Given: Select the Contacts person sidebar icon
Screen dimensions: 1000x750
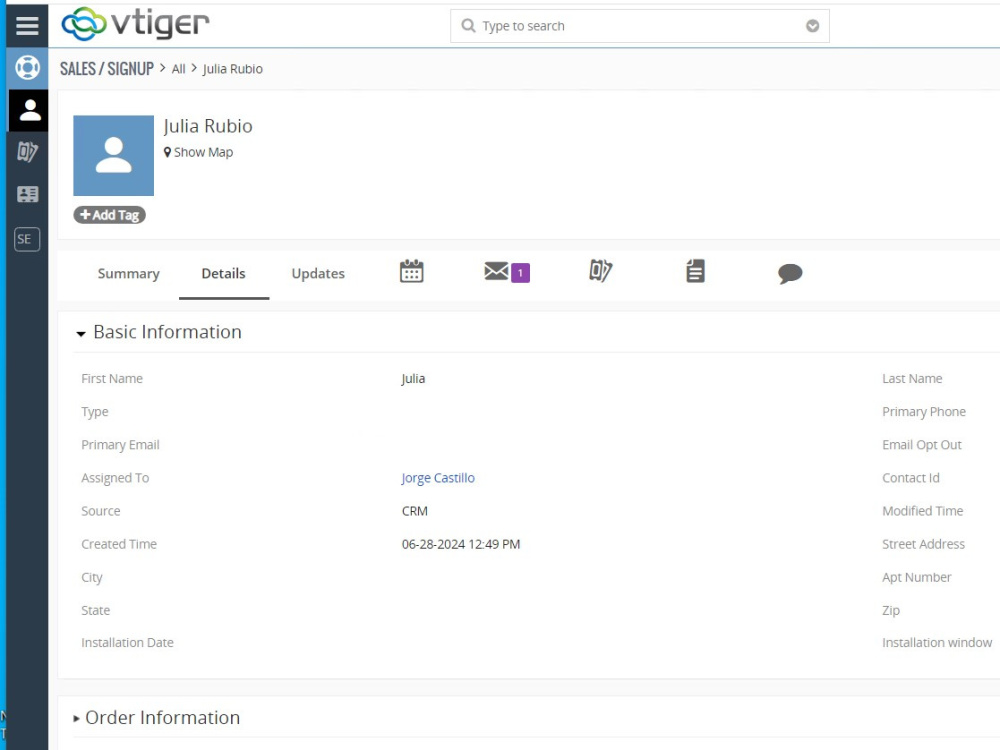Looking at the screenshot, I should coord(29,110).
